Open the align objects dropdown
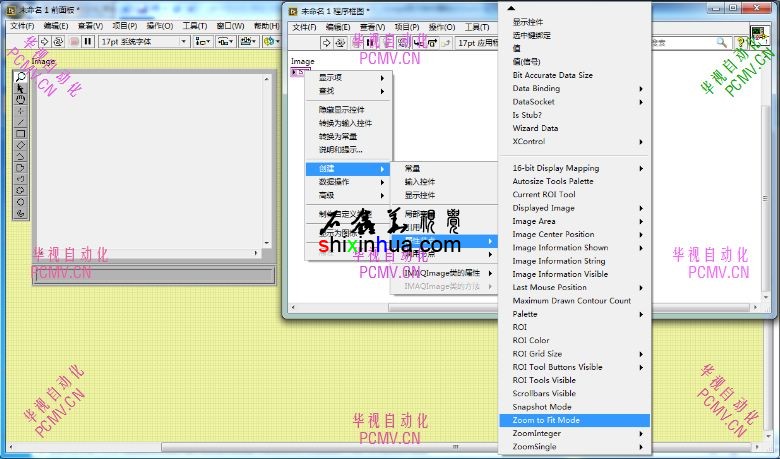The width and height of the screenshot is (780, 459). coord(203,42)
